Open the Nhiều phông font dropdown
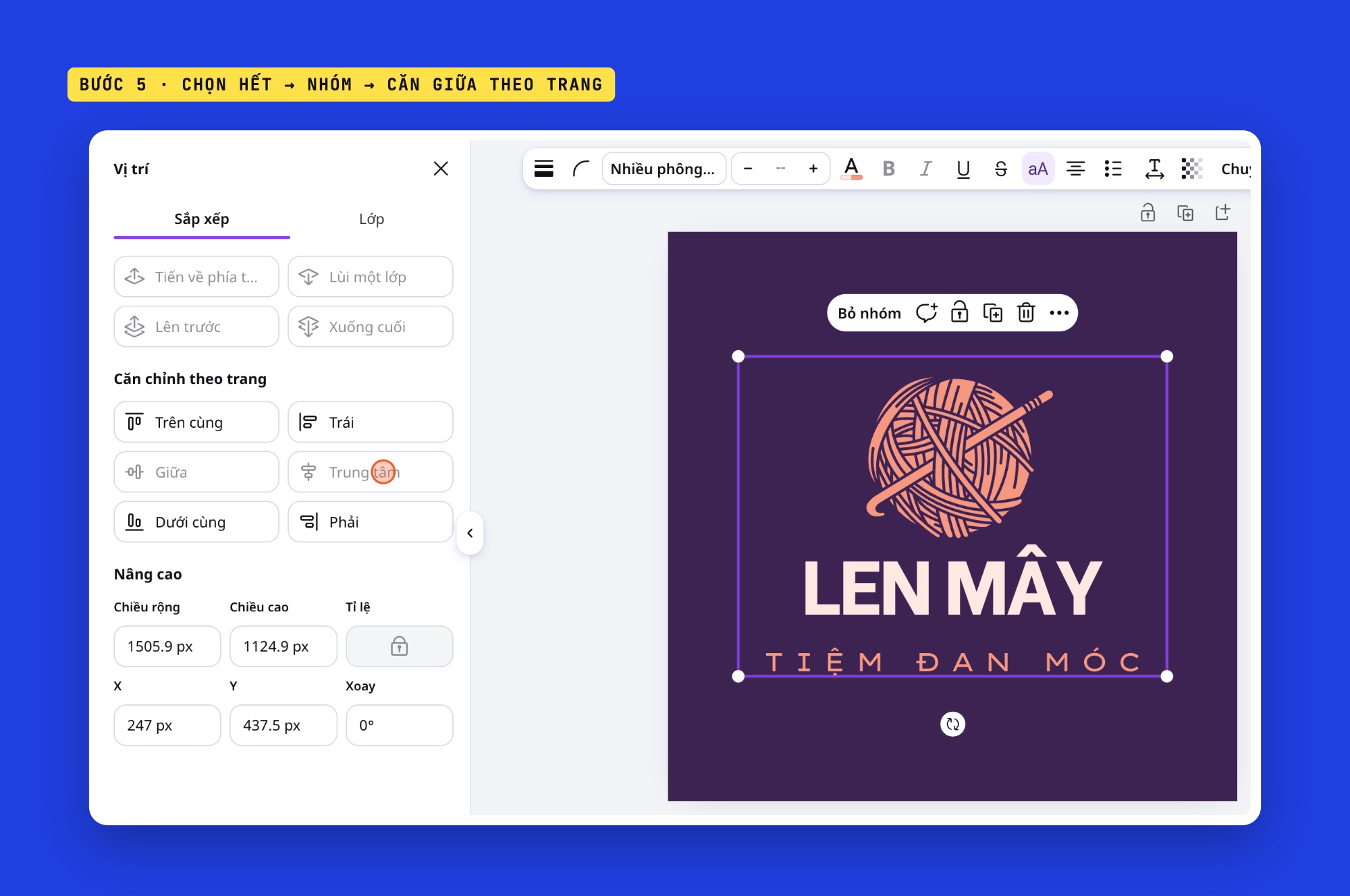The image size is (1350, 896). 664,169
